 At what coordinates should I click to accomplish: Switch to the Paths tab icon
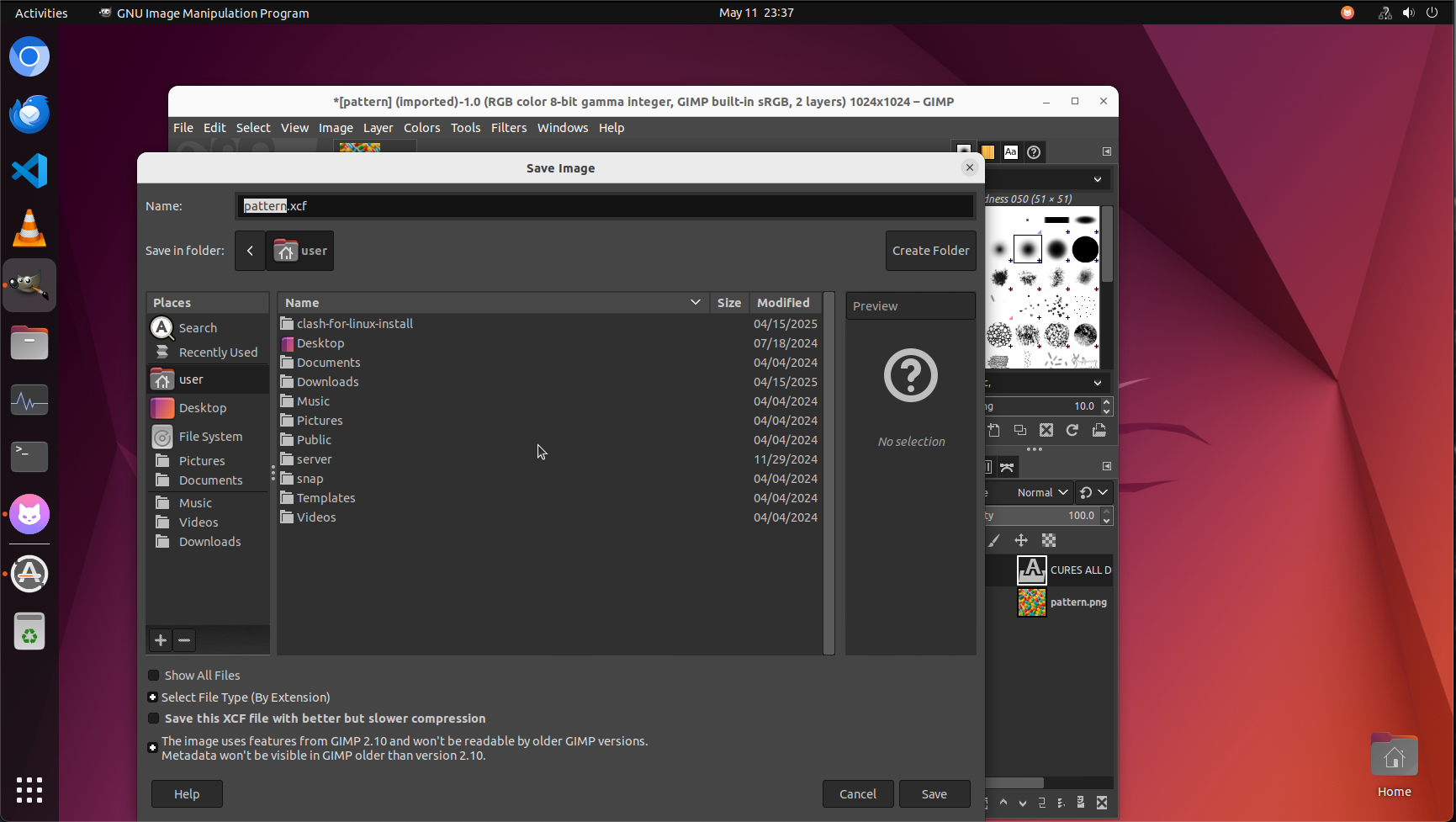click(1007, 467)
